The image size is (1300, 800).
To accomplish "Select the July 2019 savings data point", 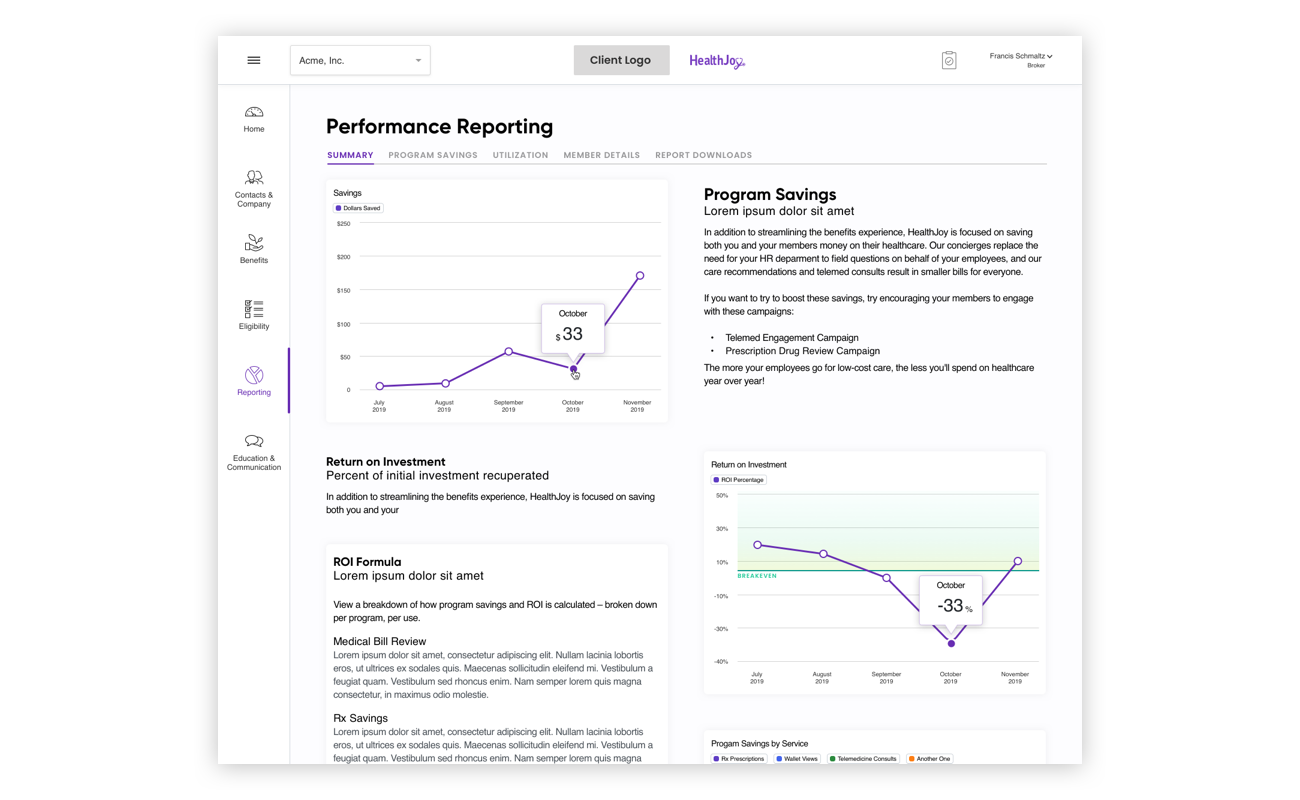I will point(380,386).
